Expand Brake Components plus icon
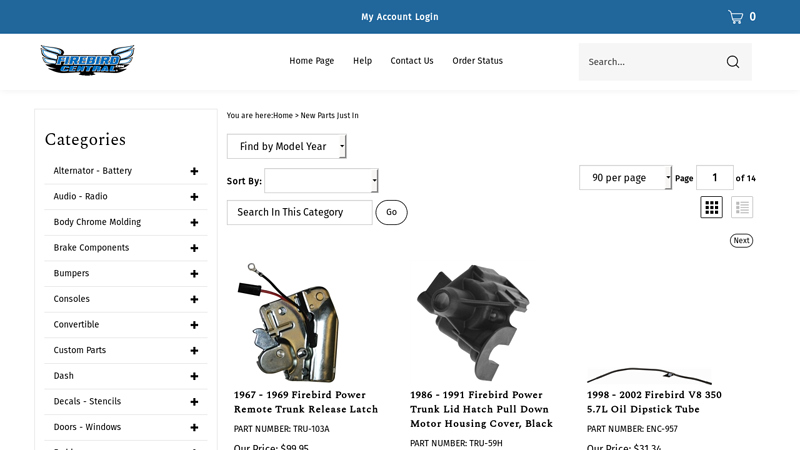This screenshot has width=800, height=450. click(x=194, y=248)
